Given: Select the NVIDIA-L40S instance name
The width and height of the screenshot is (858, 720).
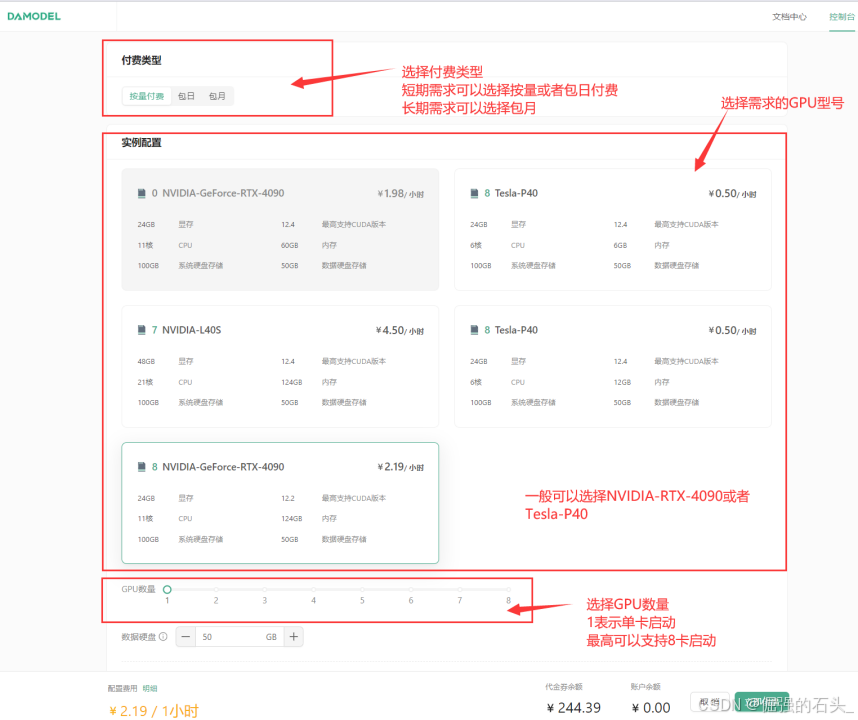Looking at the screenshot, I should 192,330.
